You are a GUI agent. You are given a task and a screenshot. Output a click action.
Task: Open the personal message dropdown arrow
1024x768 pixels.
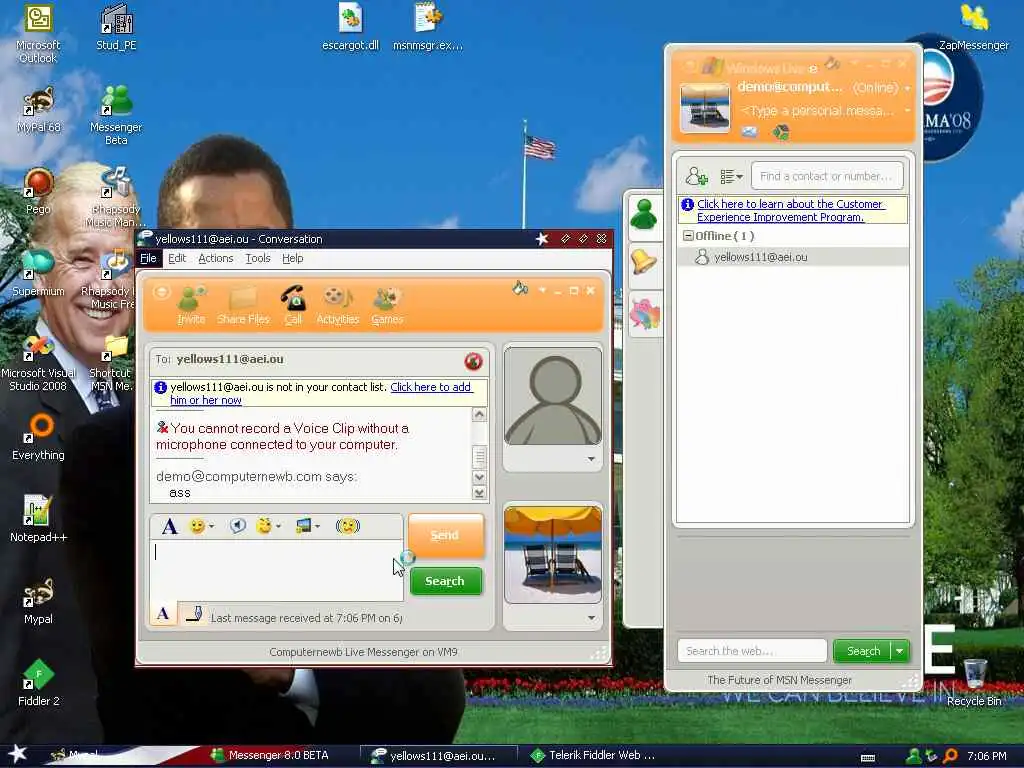point(908,111)
